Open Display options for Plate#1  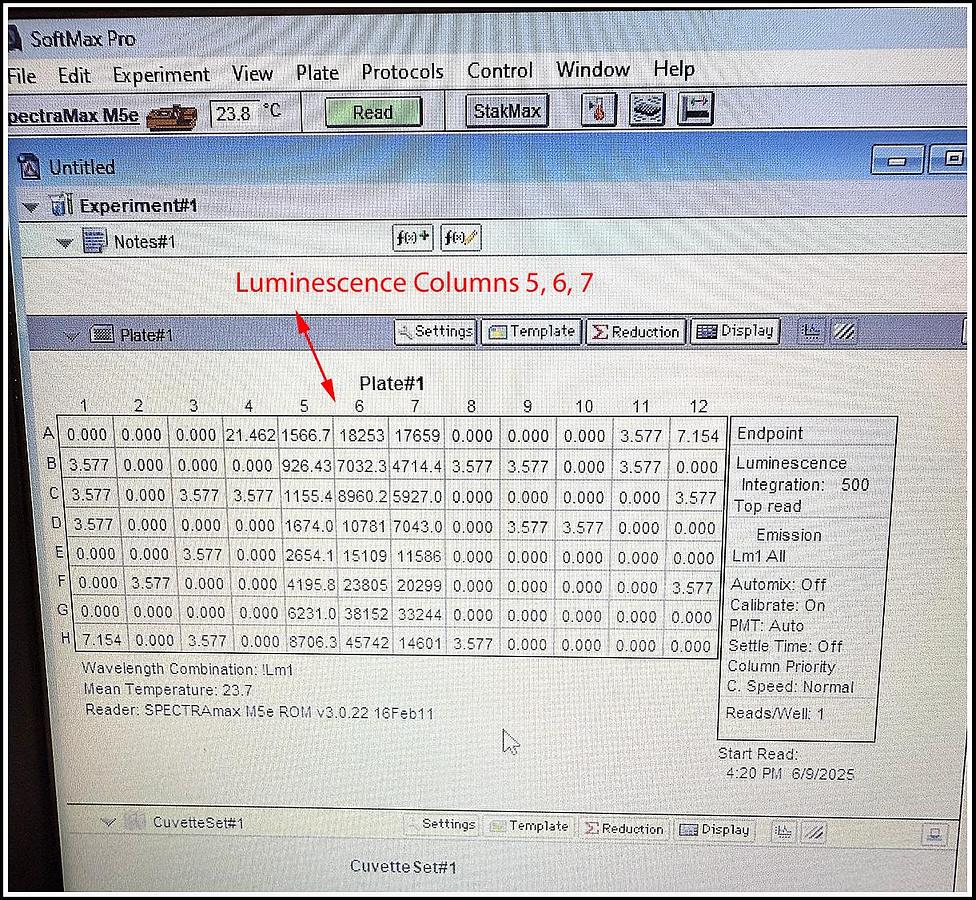tap(735, 331)
